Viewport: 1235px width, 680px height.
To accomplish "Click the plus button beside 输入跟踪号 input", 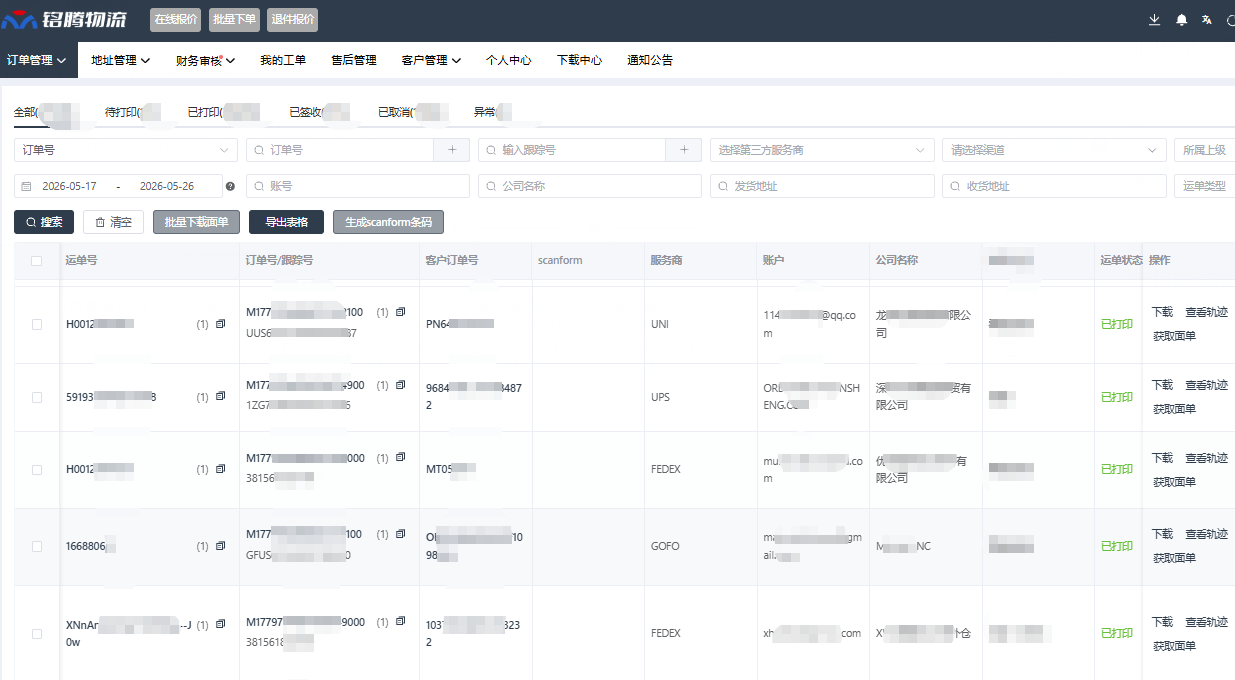I will tap(684, 150).
